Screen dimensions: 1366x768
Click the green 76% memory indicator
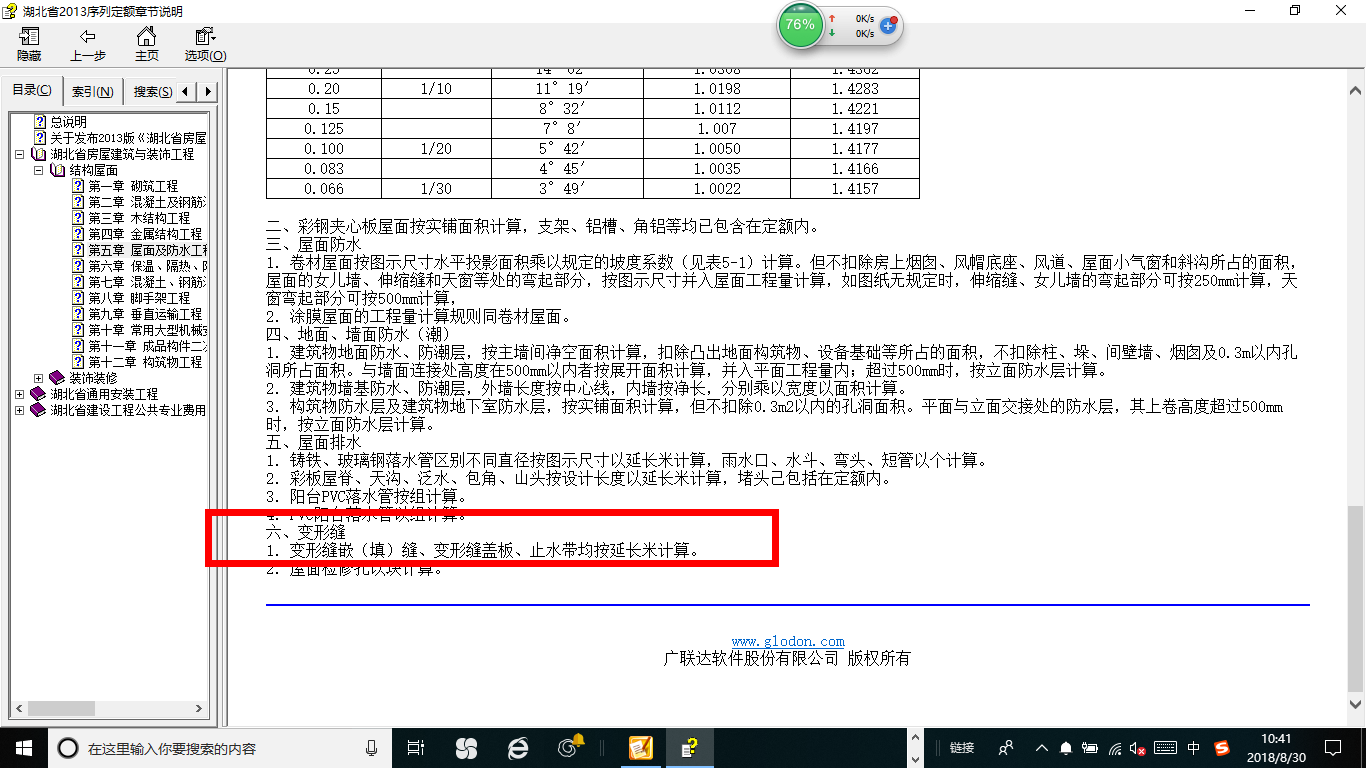pyautogui.click(x=800, y=25)
